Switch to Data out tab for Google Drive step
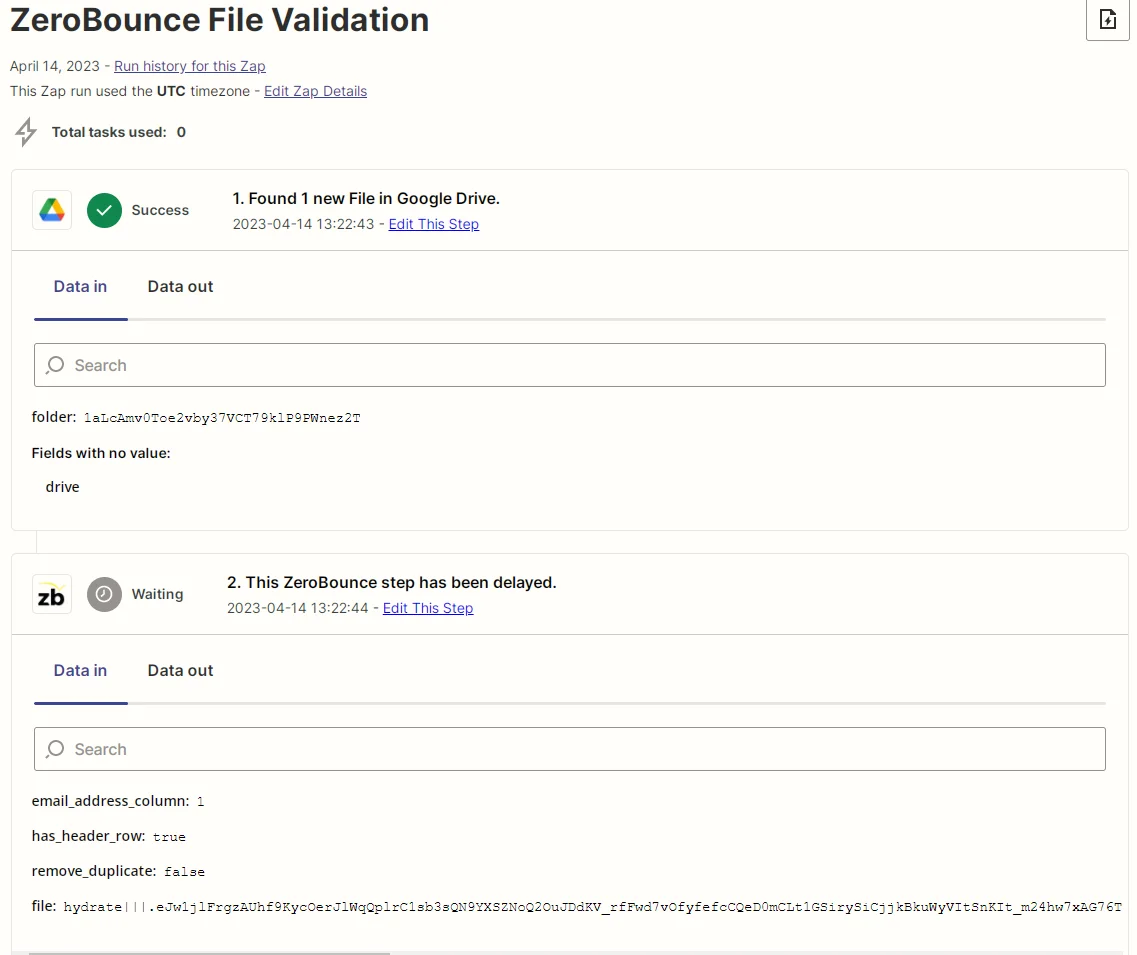 tap(180, 287)
